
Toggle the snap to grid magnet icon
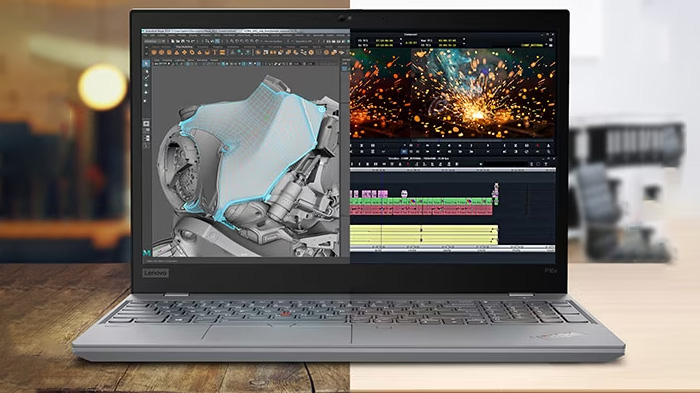coord(232,42)
